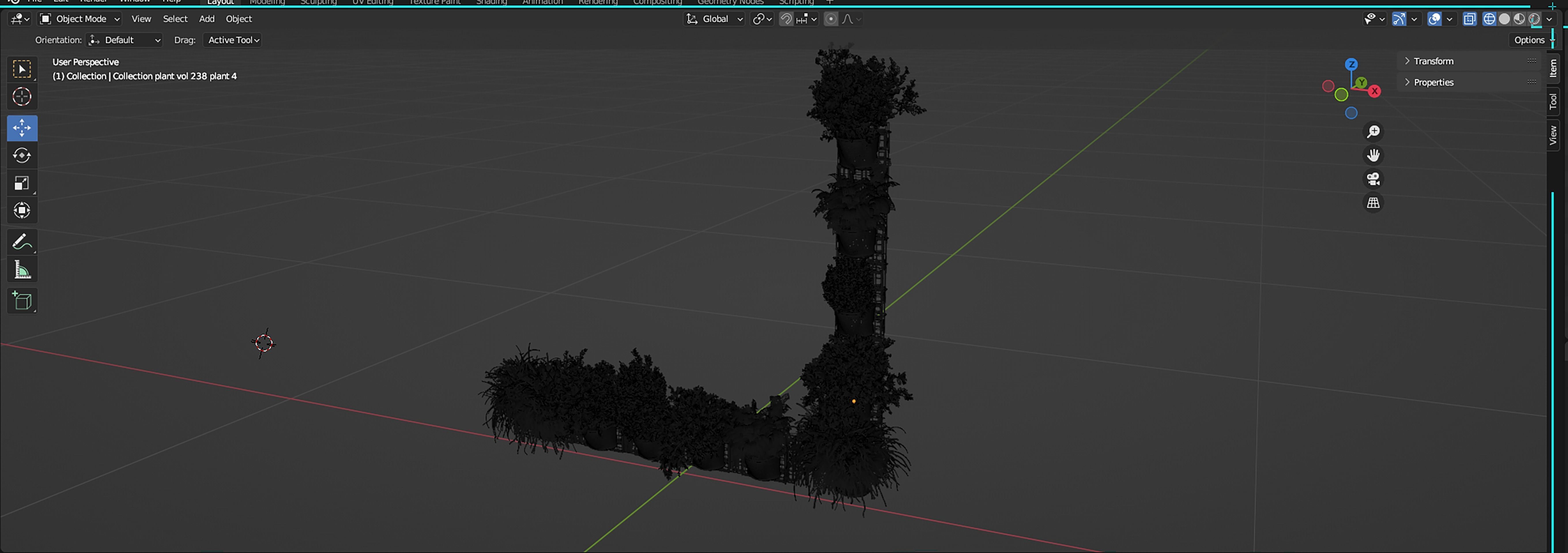Viewport: 1568px width, 553px height.
Task: Click the plant object's orange origin point
Action: pos(854,402)
